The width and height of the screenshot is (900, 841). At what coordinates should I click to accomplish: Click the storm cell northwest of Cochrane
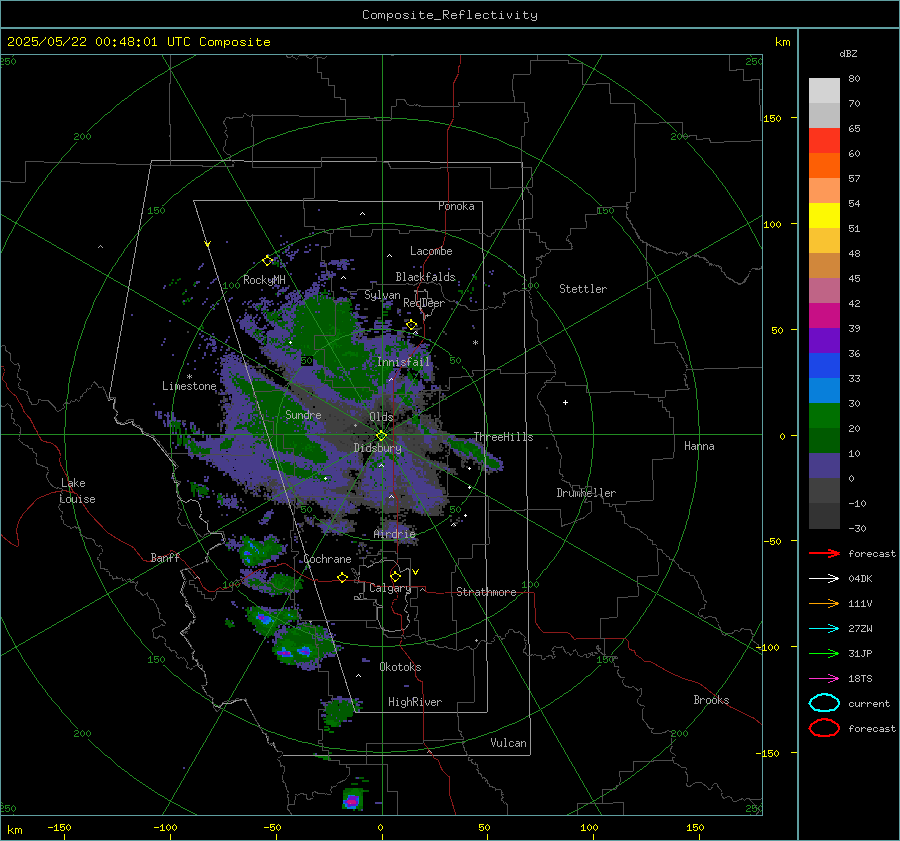tap(261, 551)
